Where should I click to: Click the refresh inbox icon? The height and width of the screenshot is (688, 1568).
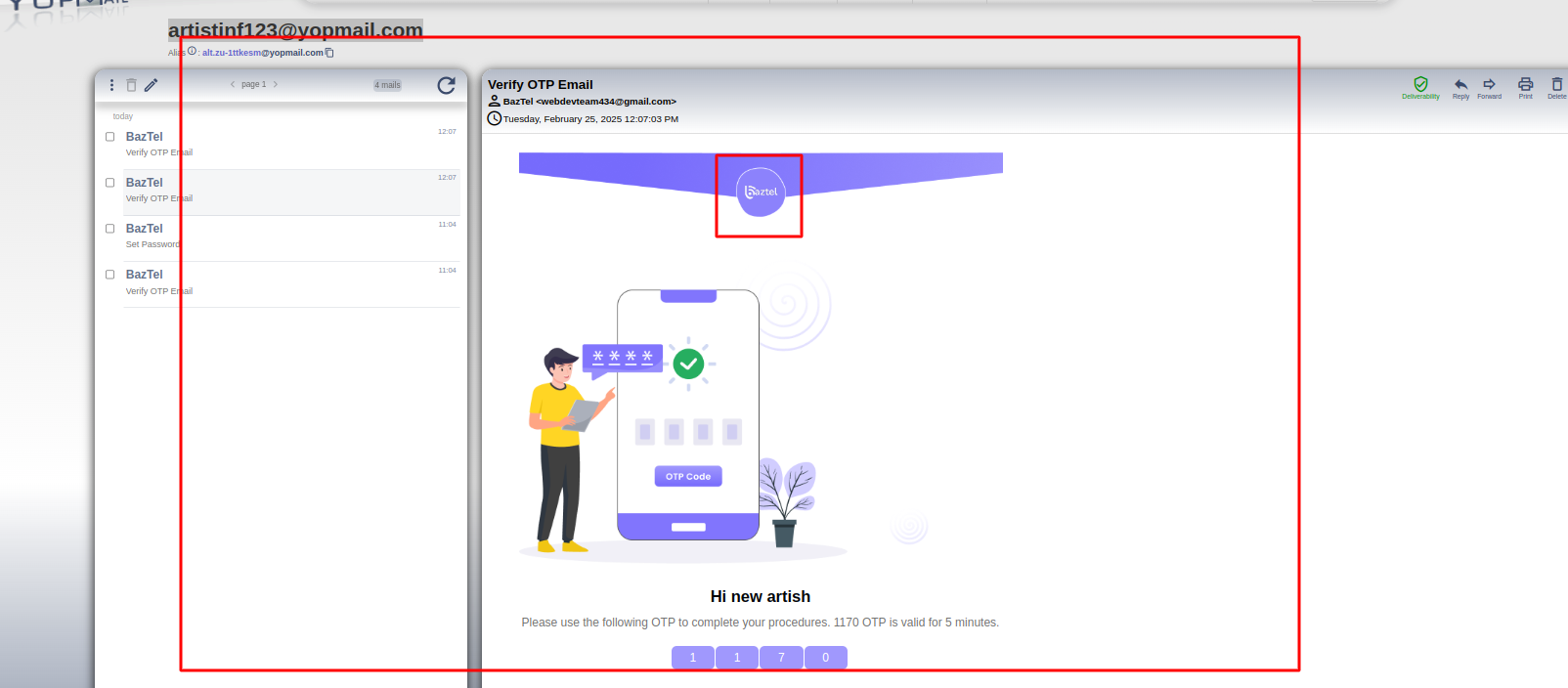click(446, 86)
